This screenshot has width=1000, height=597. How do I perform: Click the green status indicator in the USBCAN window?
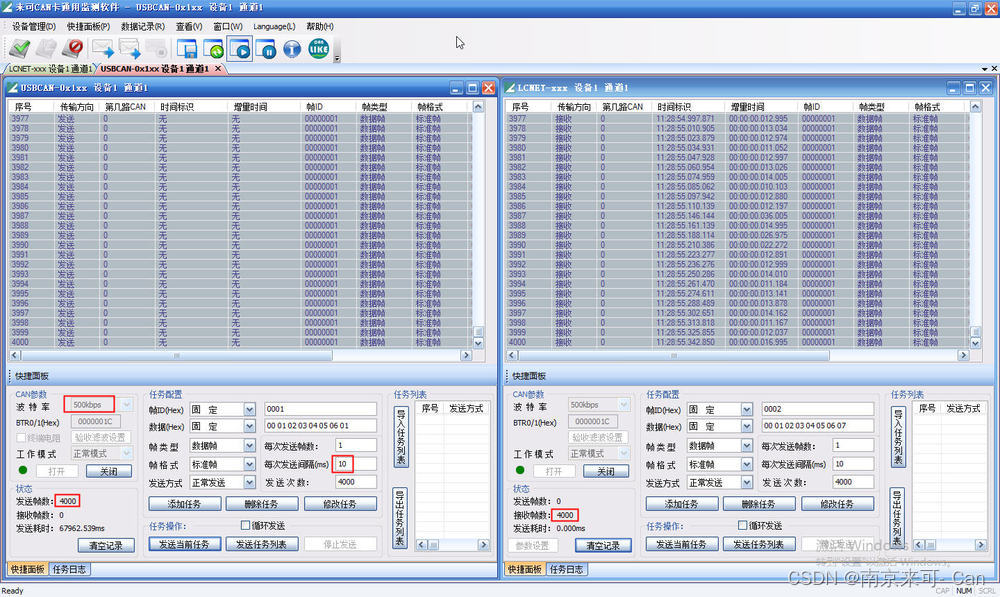[23, 470]
